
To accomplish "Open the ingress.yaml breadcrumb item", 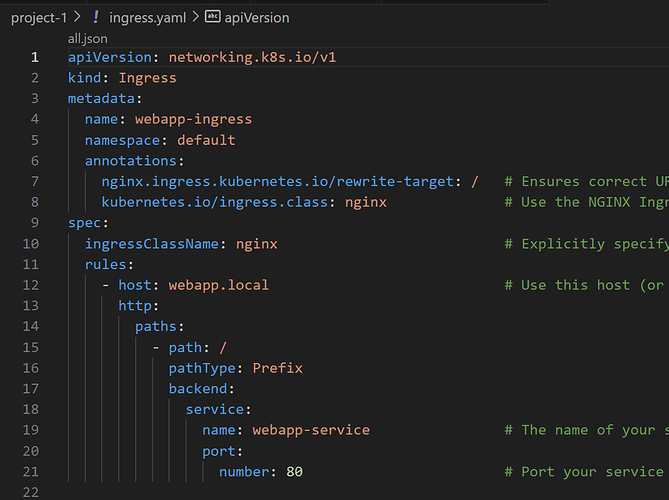I will tap(150, 17).
